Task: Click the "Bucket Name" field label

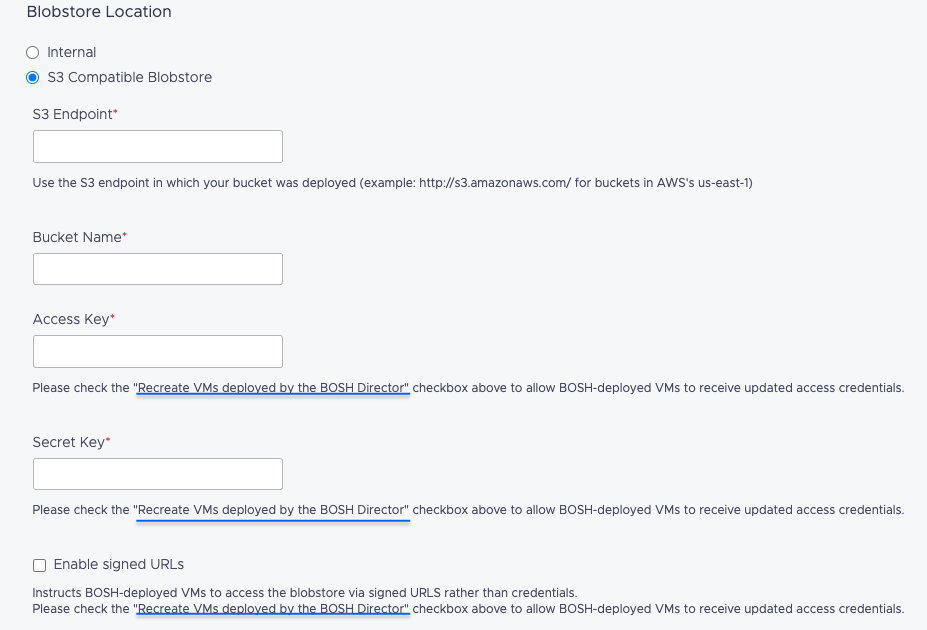Action: 77,237
